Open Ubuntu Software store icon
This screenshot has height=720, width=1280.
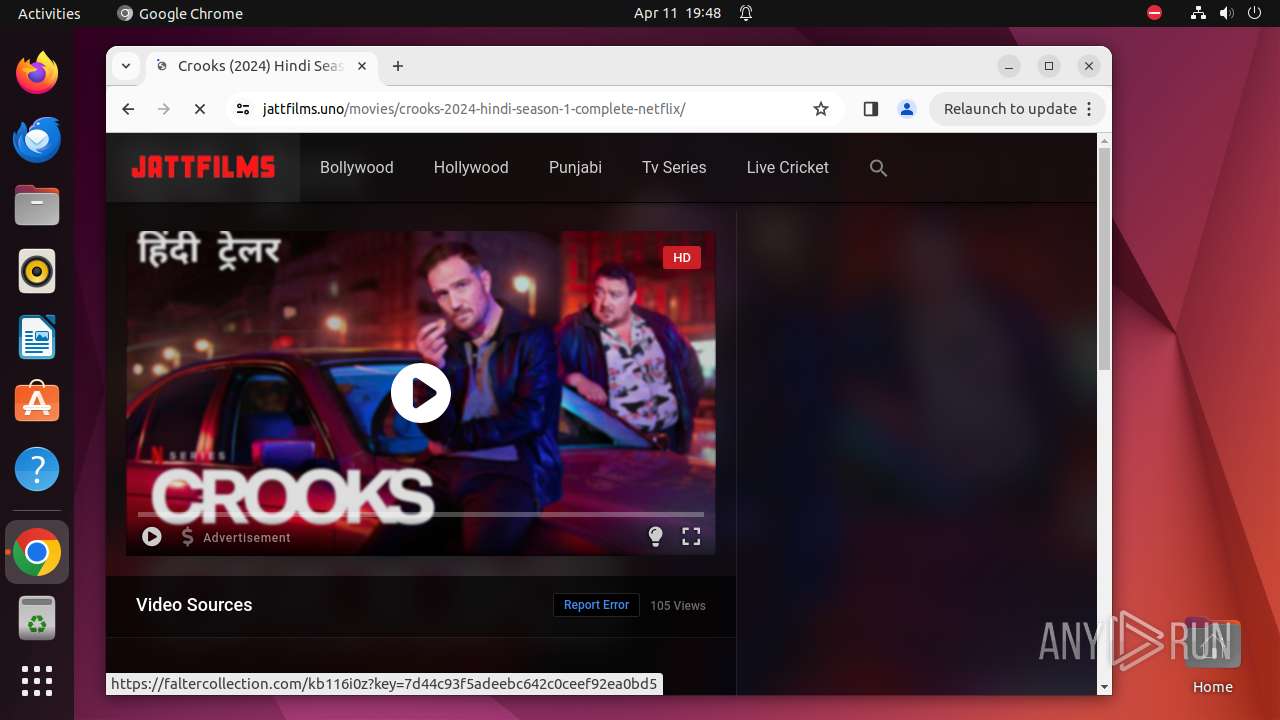(x=37, y=403)
